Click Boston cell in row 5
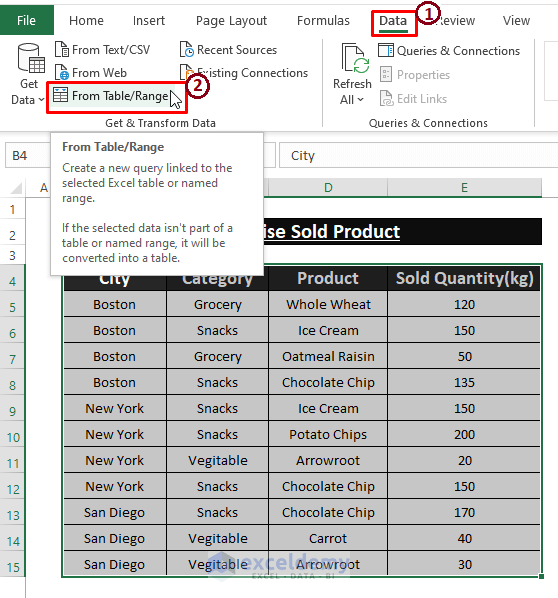 tap(114, 304)
